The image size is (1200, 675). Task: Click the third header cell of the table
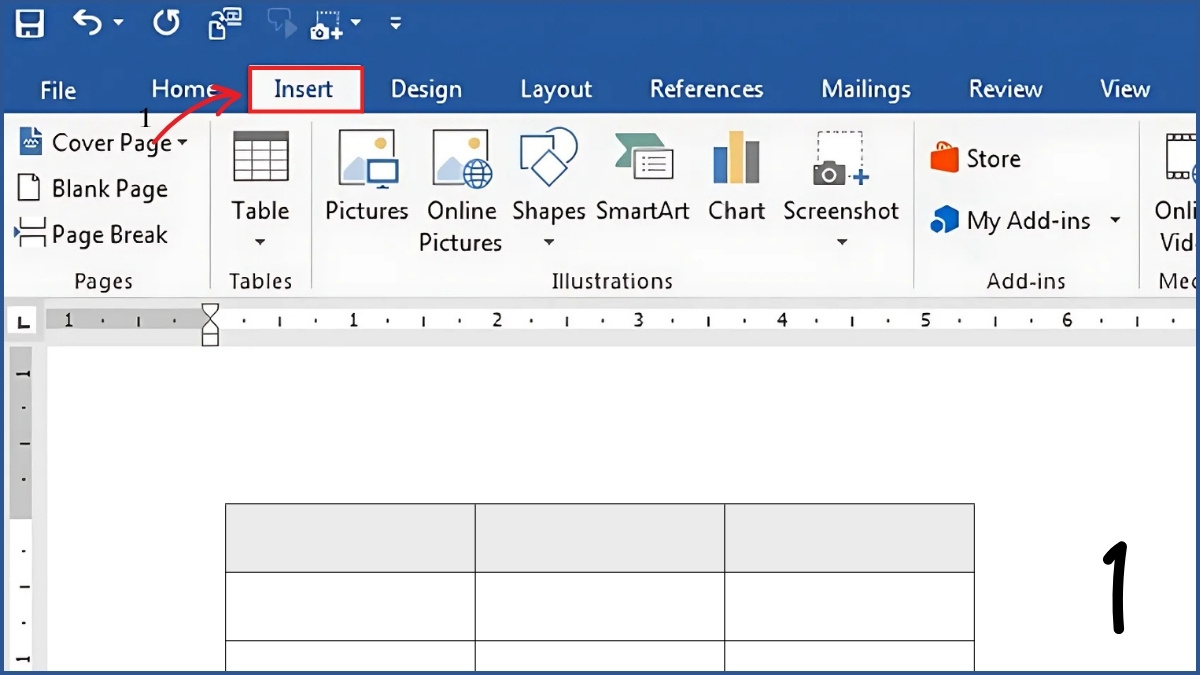point(850,538)
